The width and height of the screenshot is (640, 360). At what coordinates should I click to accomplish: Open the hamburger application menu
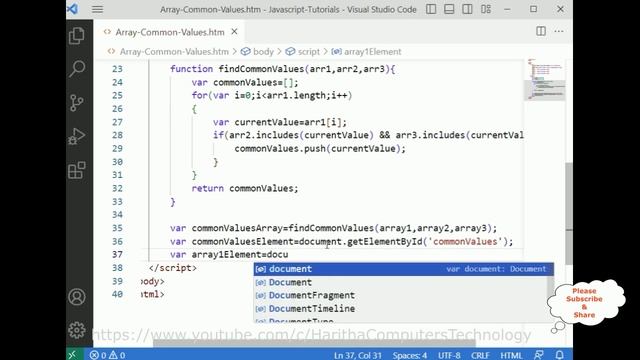[97, 9]
